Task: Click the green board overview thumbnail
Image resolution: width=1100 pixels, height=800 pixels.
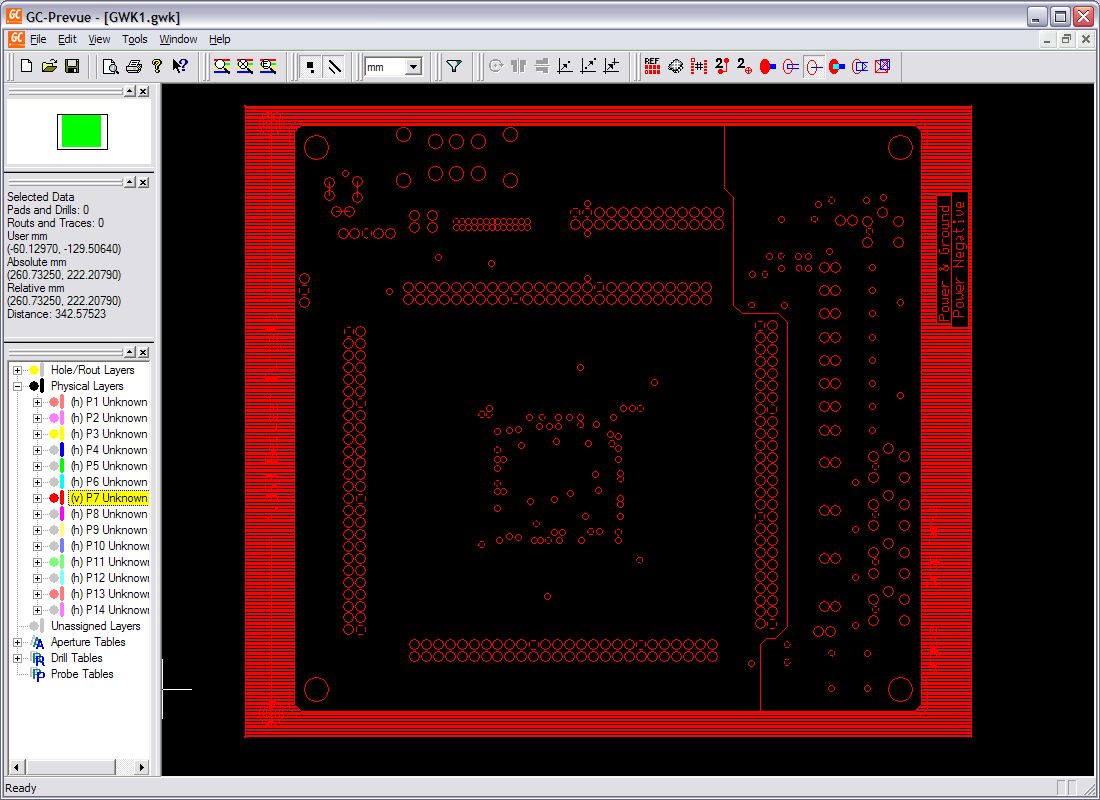Action: pos(81,131)
